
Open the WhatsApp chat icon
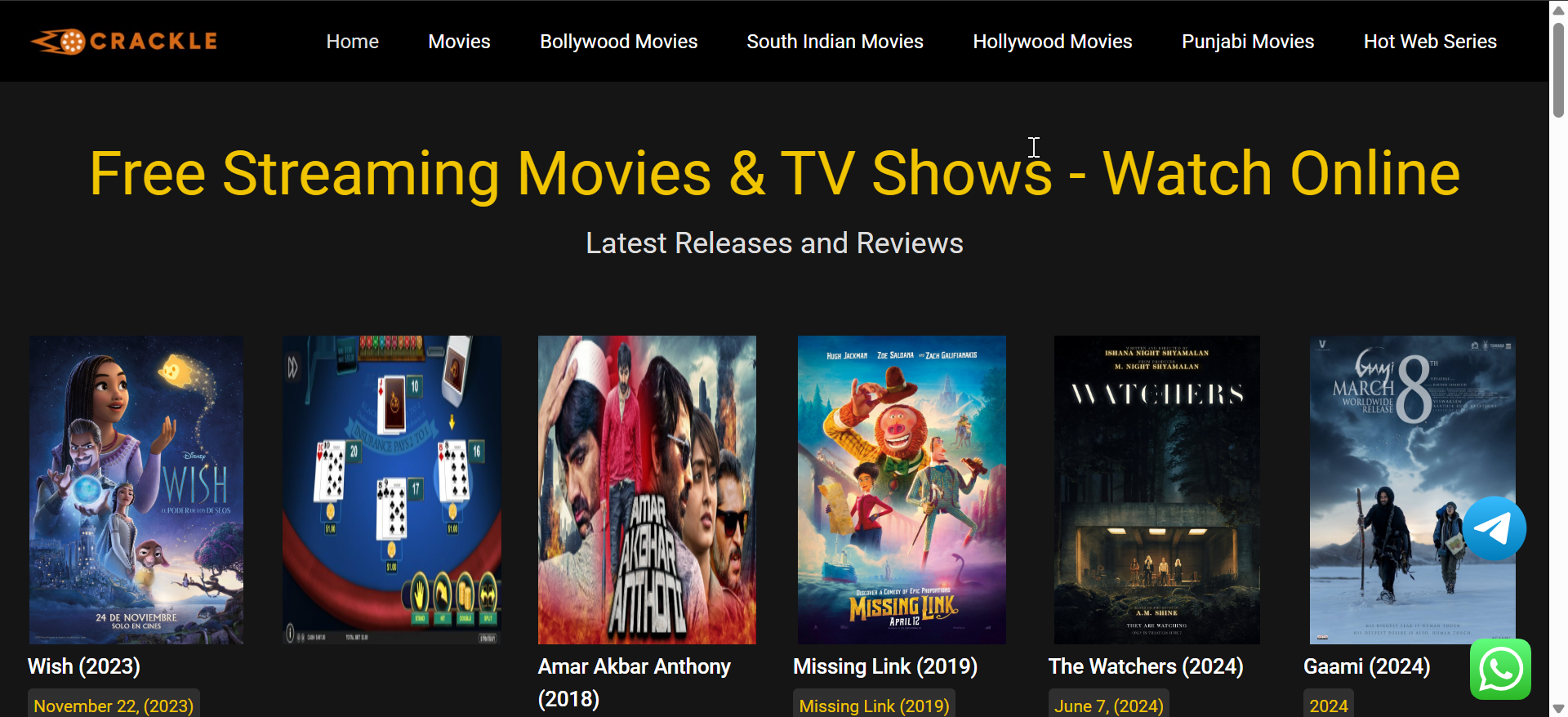pyautogui.click(x=1500, y=669)
